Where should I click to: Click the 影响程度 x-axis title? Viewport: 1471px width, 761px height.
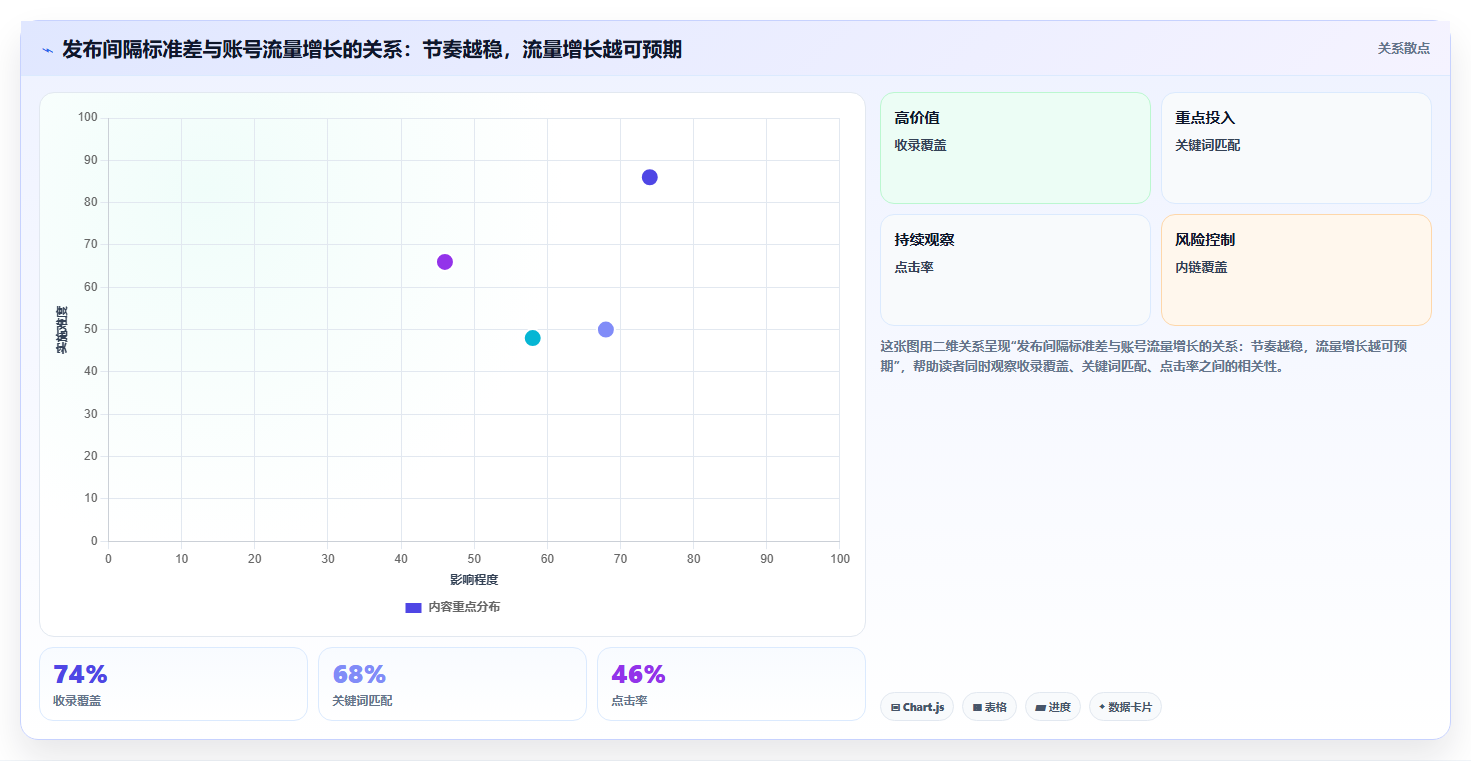(x=474, y=580)
